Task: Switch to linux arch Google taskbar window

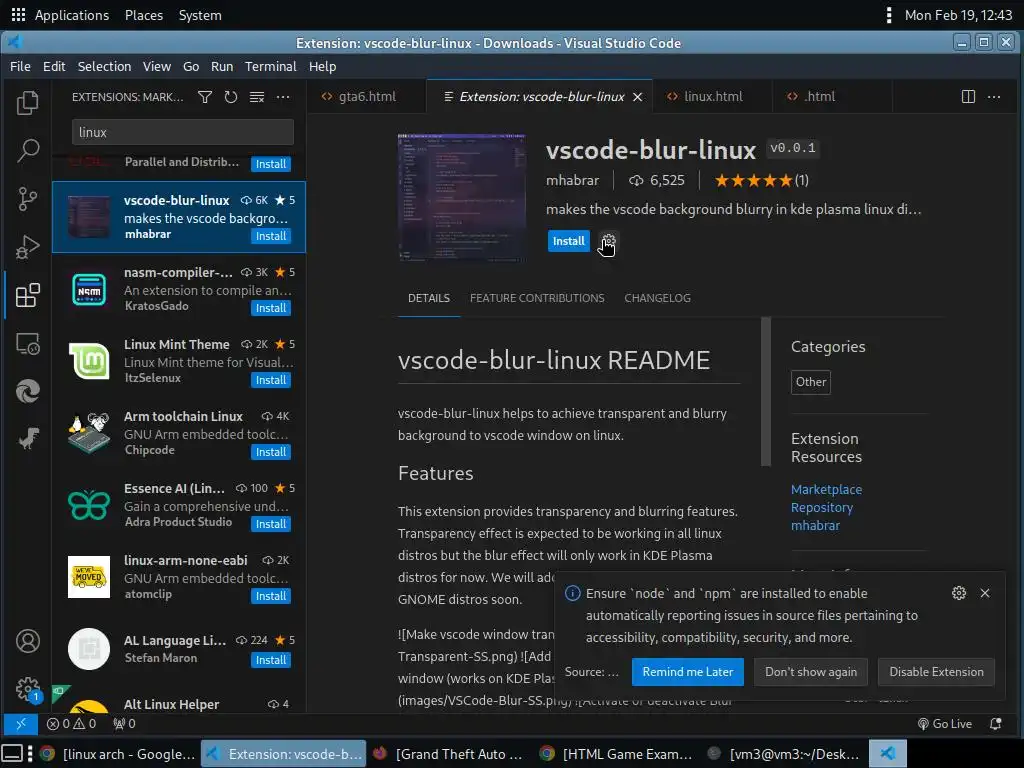Action: tap(118, 754)
